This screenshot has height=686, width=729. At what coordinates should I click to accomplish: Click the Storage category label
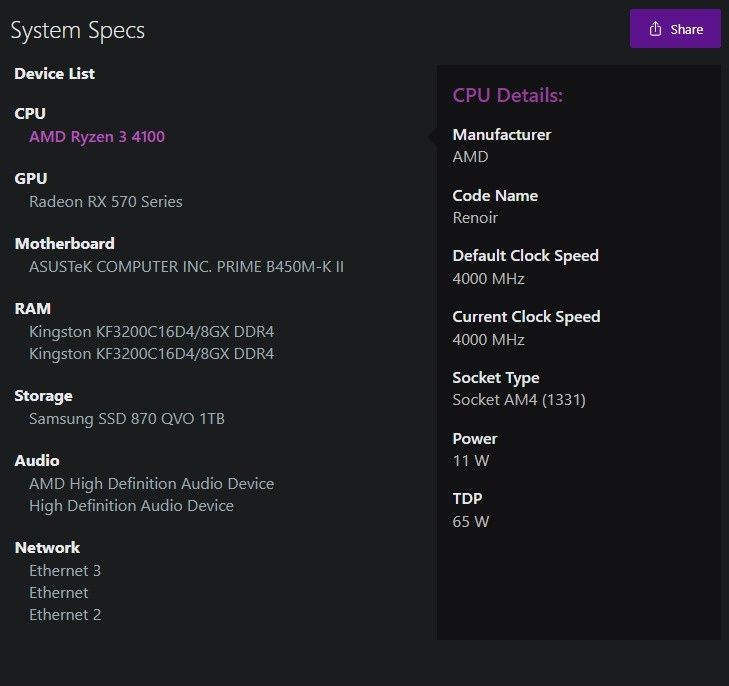pos(43,396)
